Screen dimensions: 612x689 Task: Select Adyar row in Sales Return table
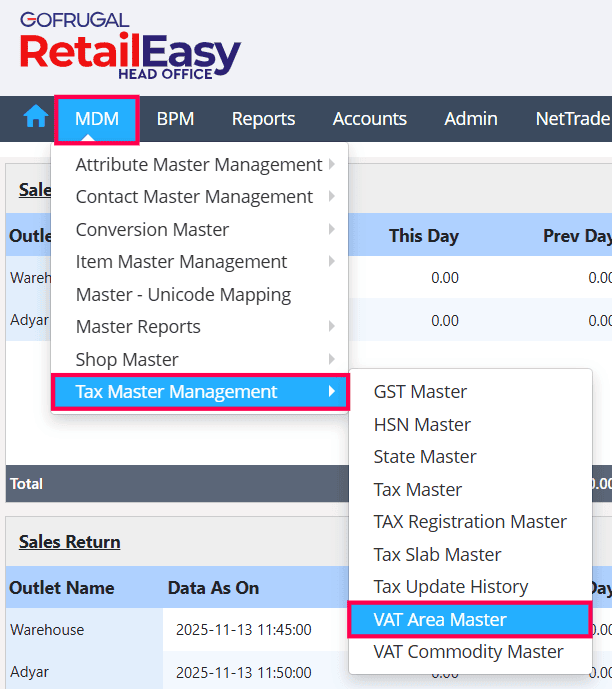pyautogui.click(x=29, y=672)
